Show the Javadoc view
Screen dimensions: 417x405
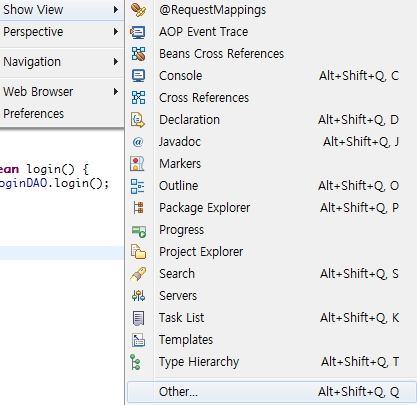tap(272, 142)
